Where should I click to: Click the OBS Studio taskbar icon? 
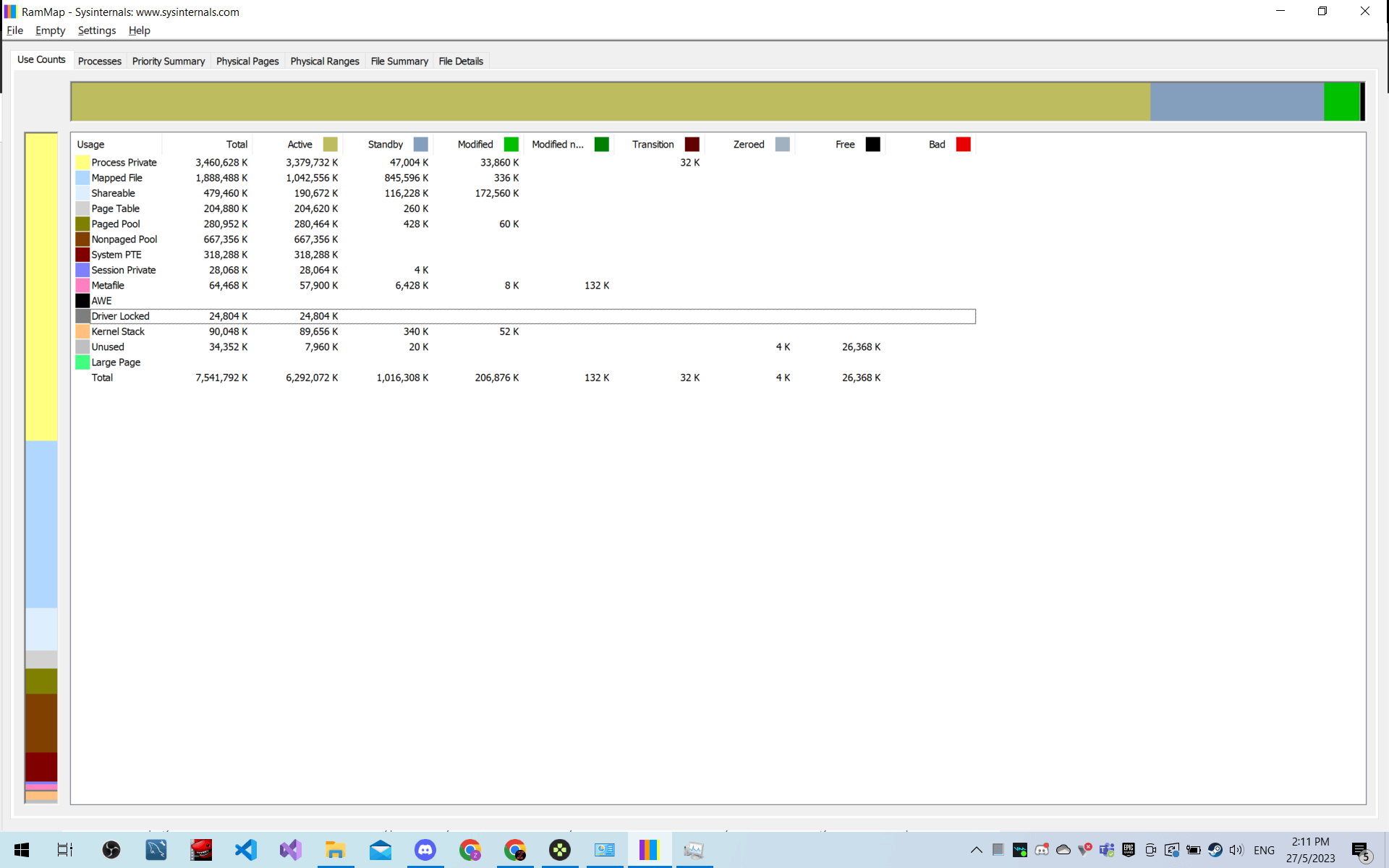111,850
